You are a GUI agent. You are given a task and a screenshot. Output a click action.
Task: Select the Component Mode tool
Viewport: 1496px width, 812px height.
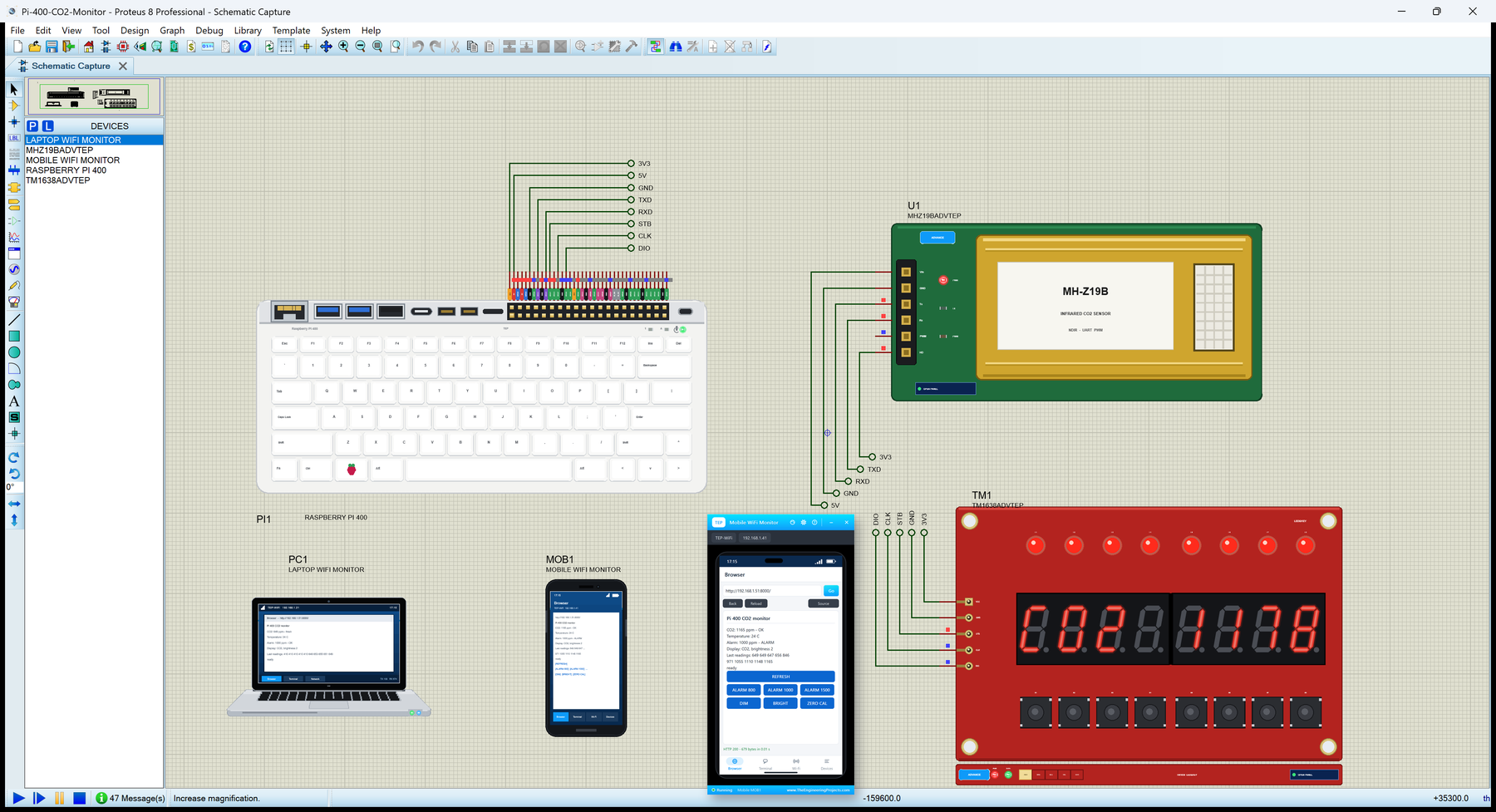14,106
